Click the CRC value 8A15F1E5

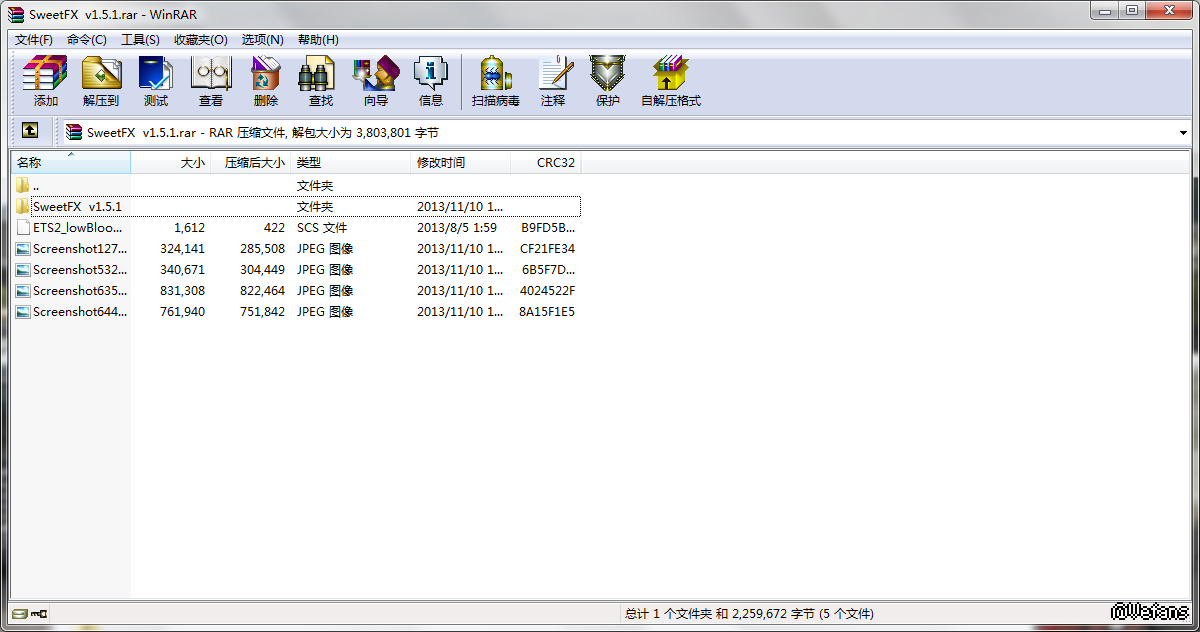click(x=547, y=311)
